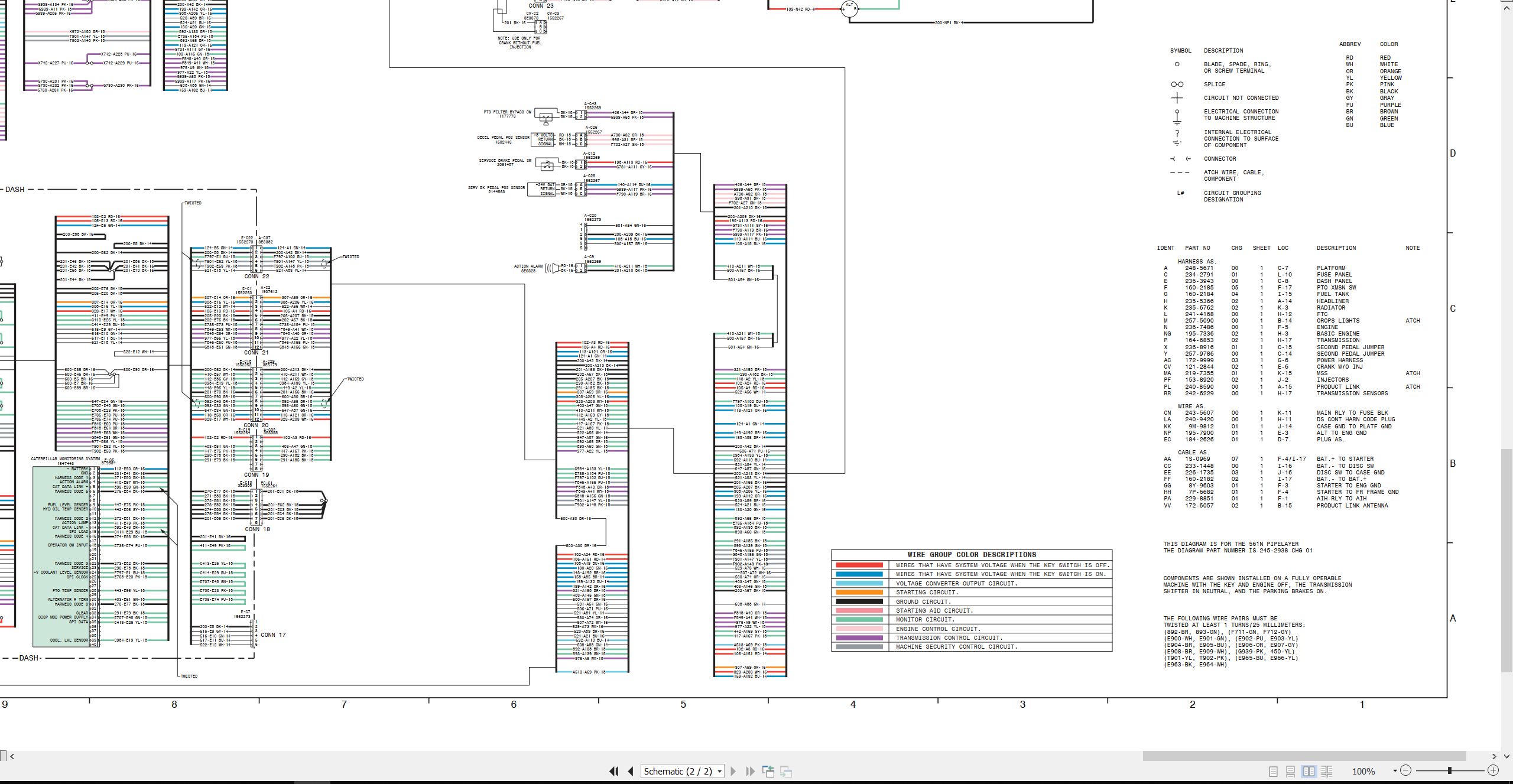This screenshot has height=784, width=1513.
Task: Switch to single page view
Action: [x=1273, y=771]
